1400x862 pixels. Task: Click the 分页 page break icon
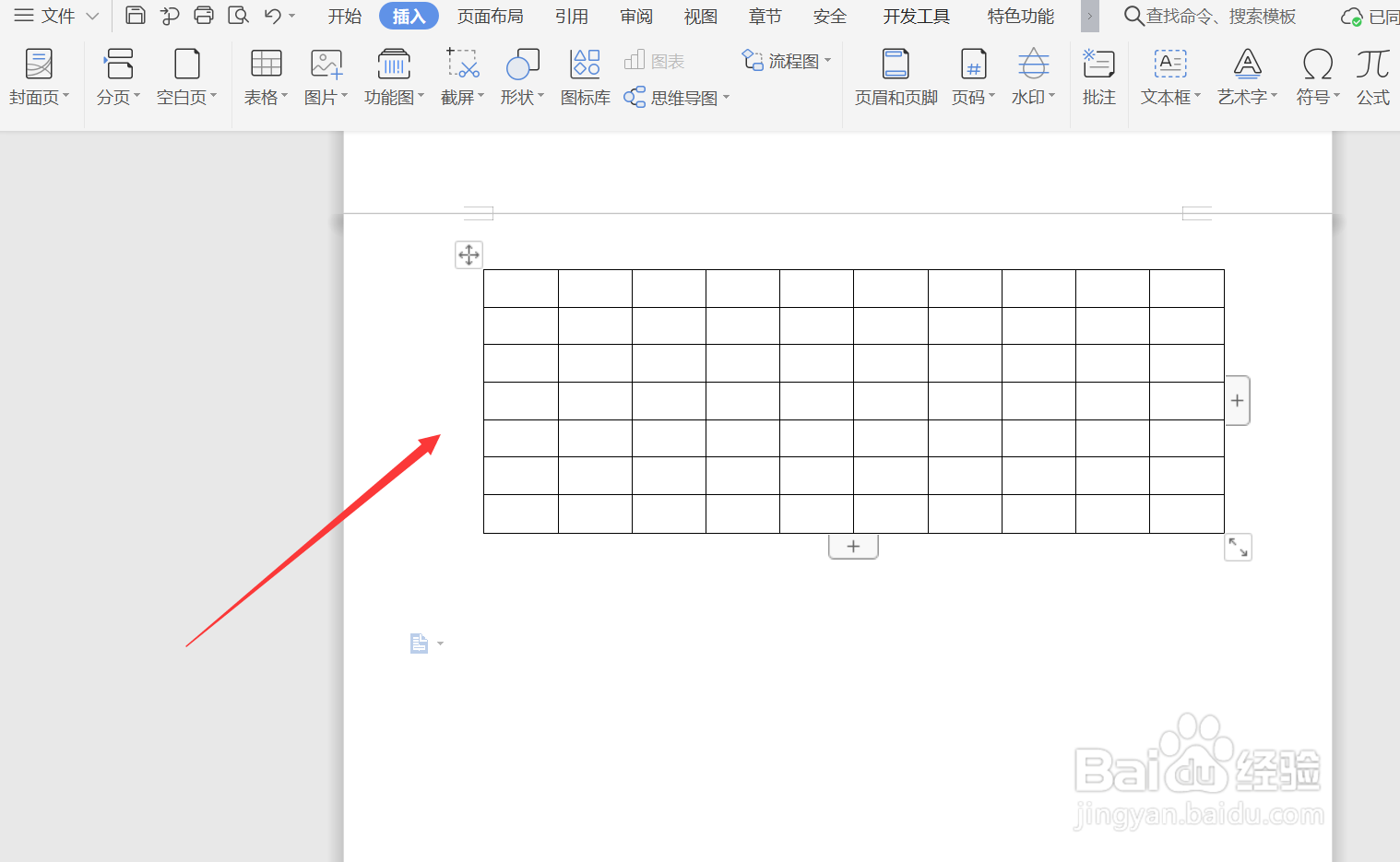119,65
